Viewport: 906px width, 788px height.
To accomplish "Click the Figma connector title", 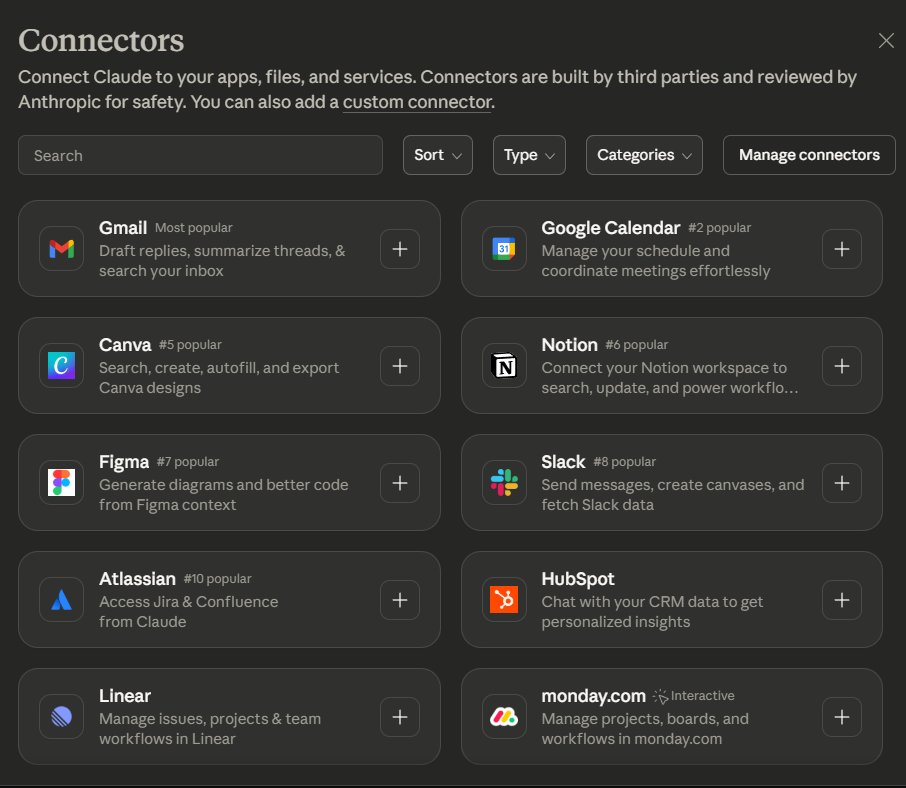I will pyautogui.click(x=124, y=462).
